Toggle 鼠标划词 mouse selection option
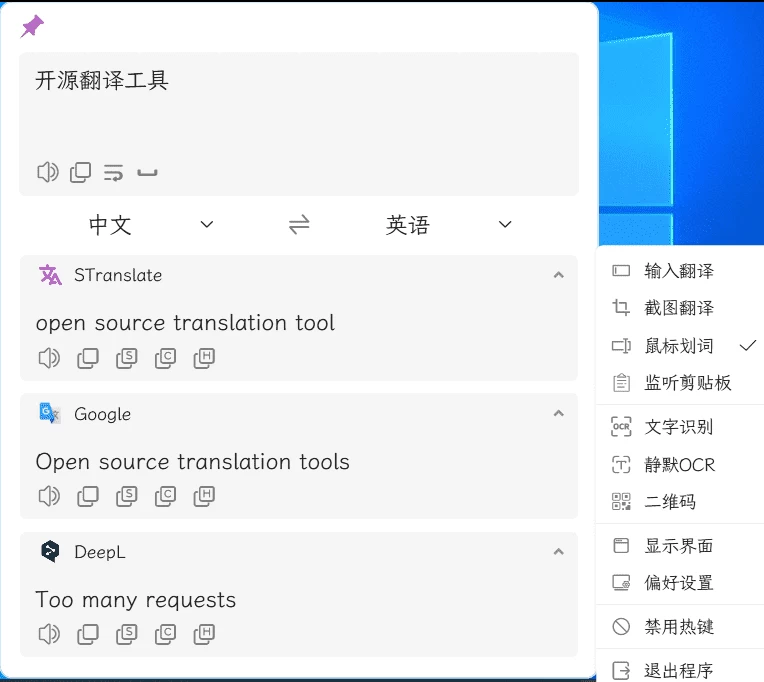Screen dimensions: 764x682 [x=679, y=346]
